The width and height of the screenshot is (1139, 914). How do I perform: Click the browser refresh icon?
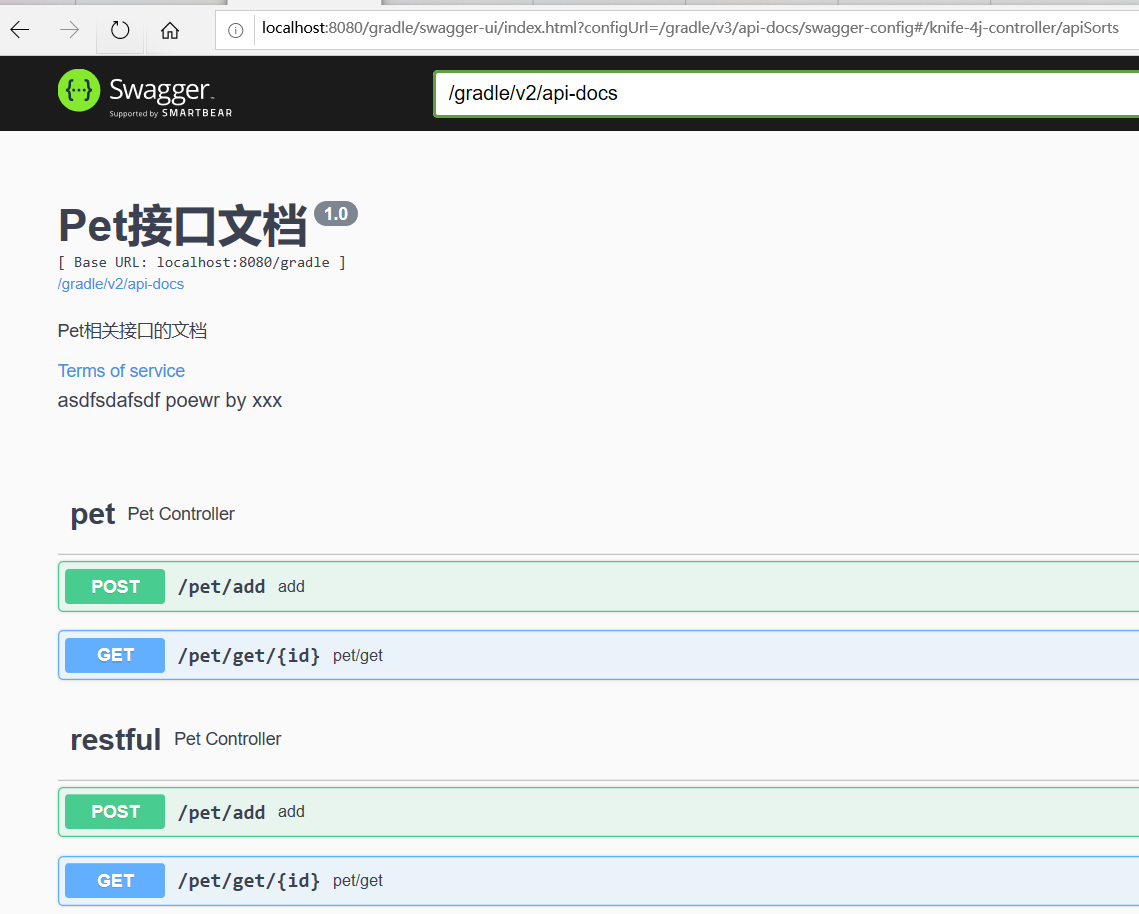click(x=119, y=30)
